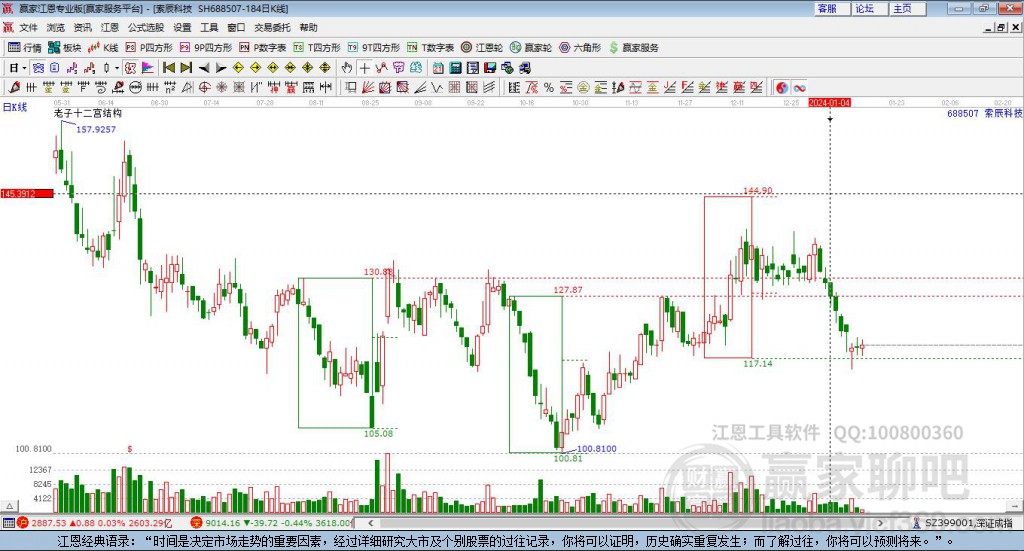
Task: Open the 江恩轮 Gann wheel
Action: (x=482, y=48)
